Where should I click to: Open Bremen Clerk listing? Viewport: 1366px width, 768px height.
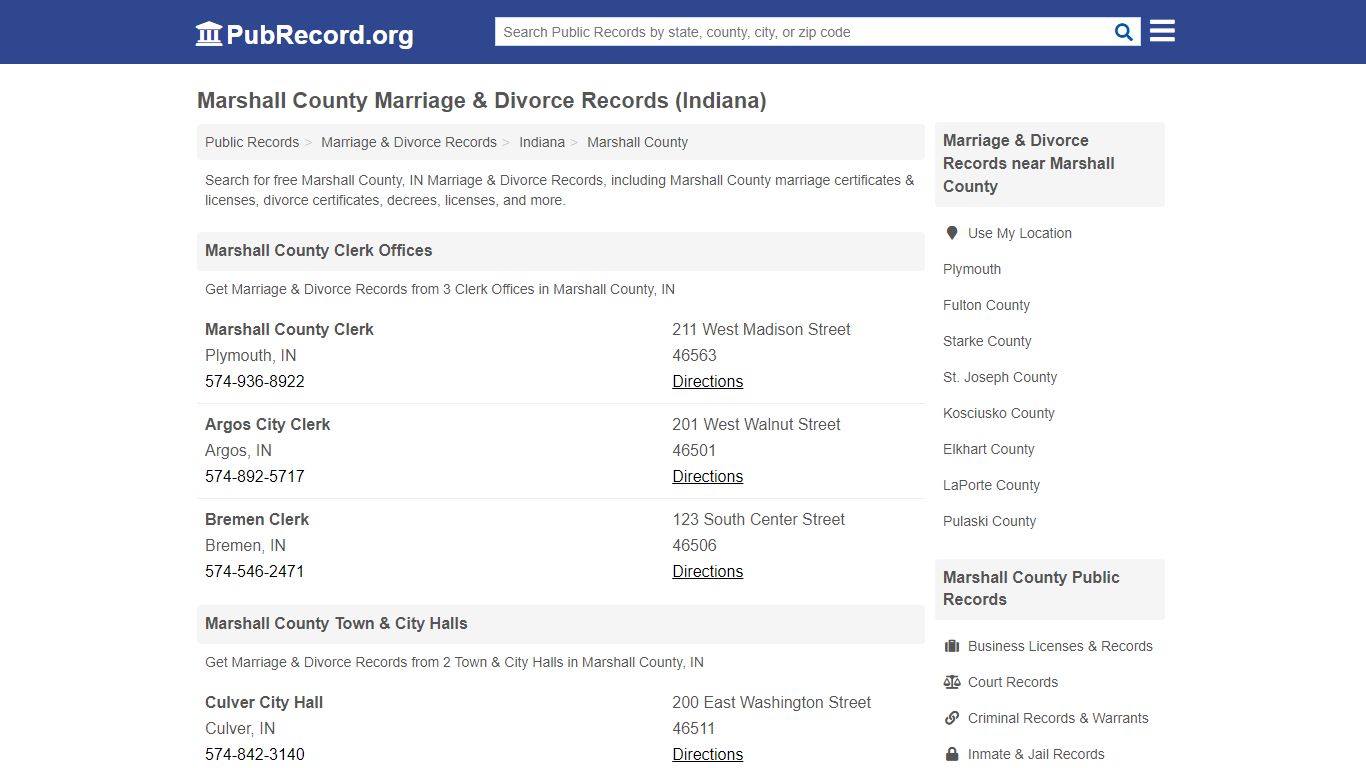(257, 519)
